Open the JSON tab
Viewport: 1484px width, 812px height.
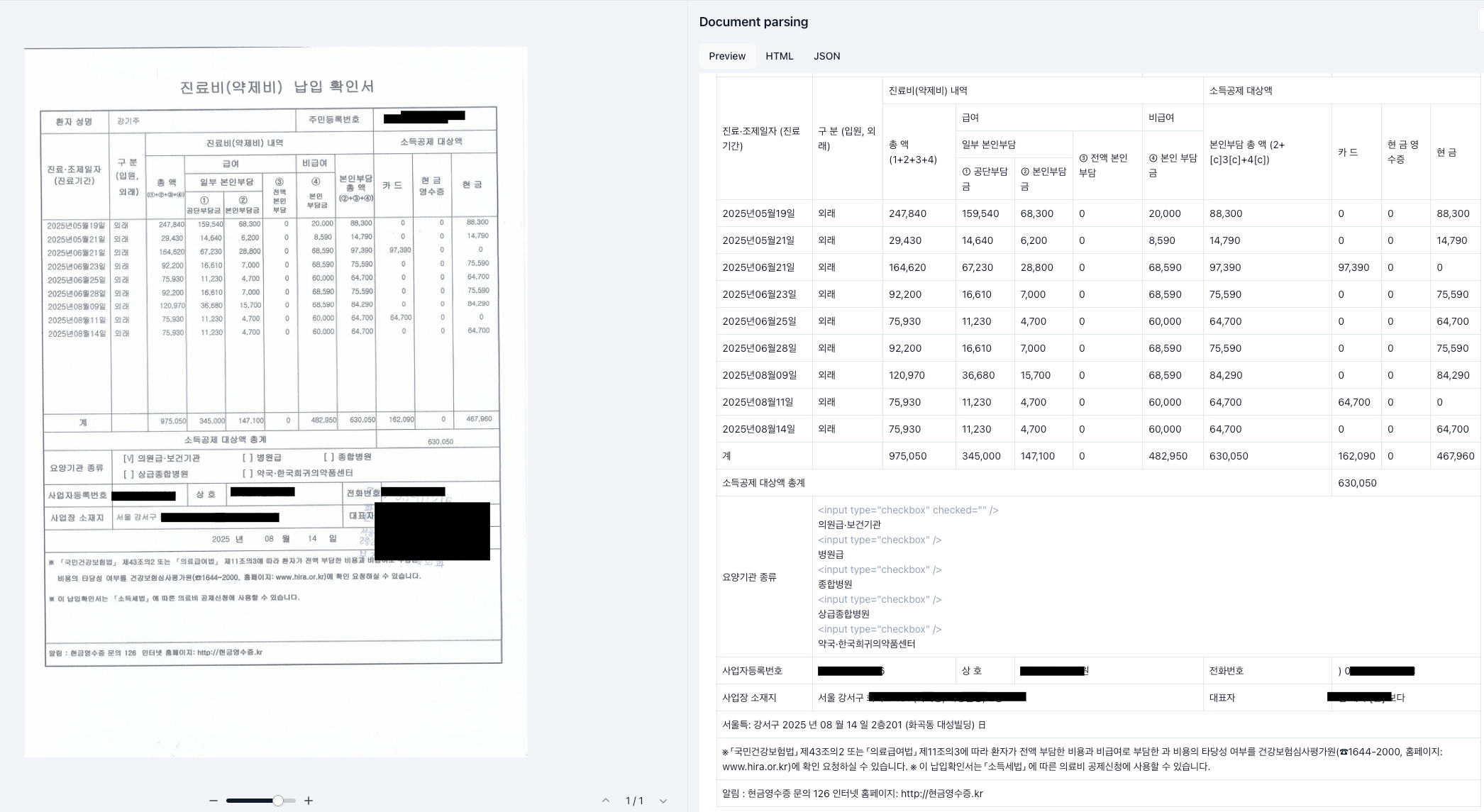tap(826, 56)
